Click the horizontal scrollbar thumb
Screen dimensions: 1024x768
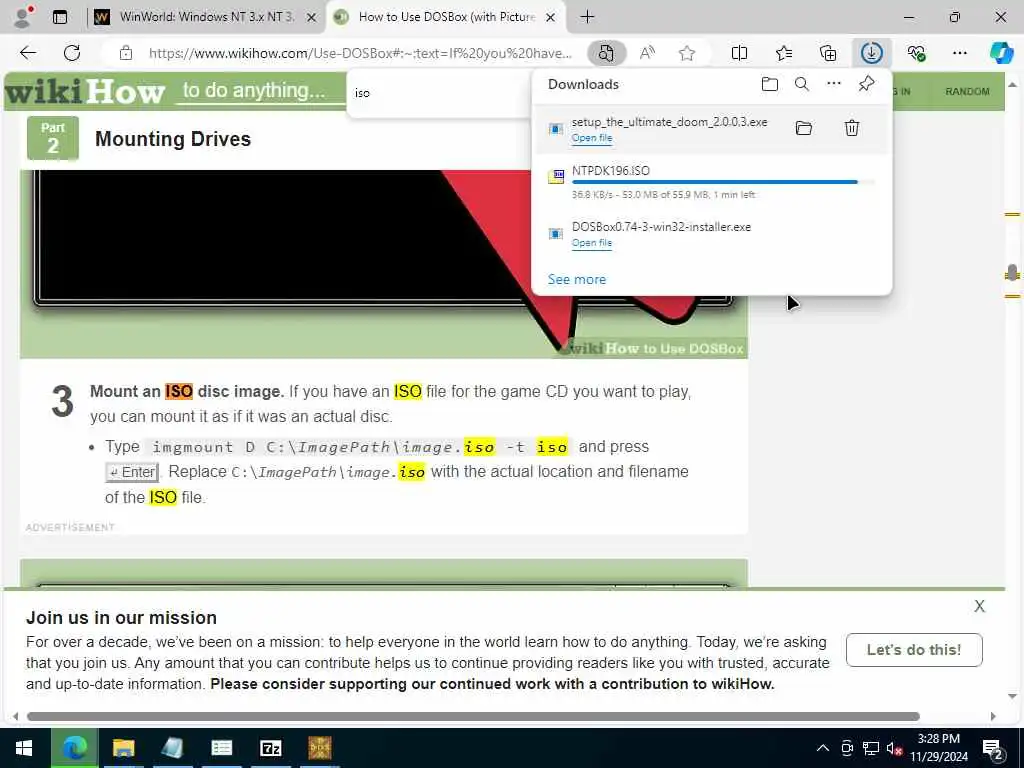(x=473, y=716)
